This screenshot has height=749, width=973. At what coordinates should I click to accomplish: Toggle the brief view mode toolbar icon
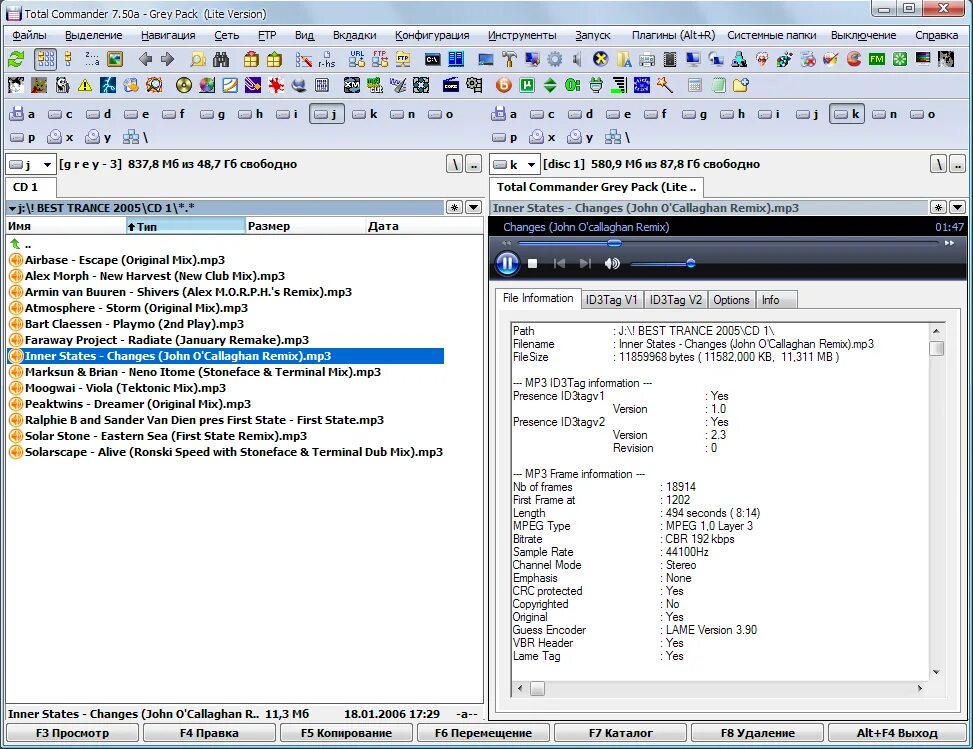coord(45,60)
